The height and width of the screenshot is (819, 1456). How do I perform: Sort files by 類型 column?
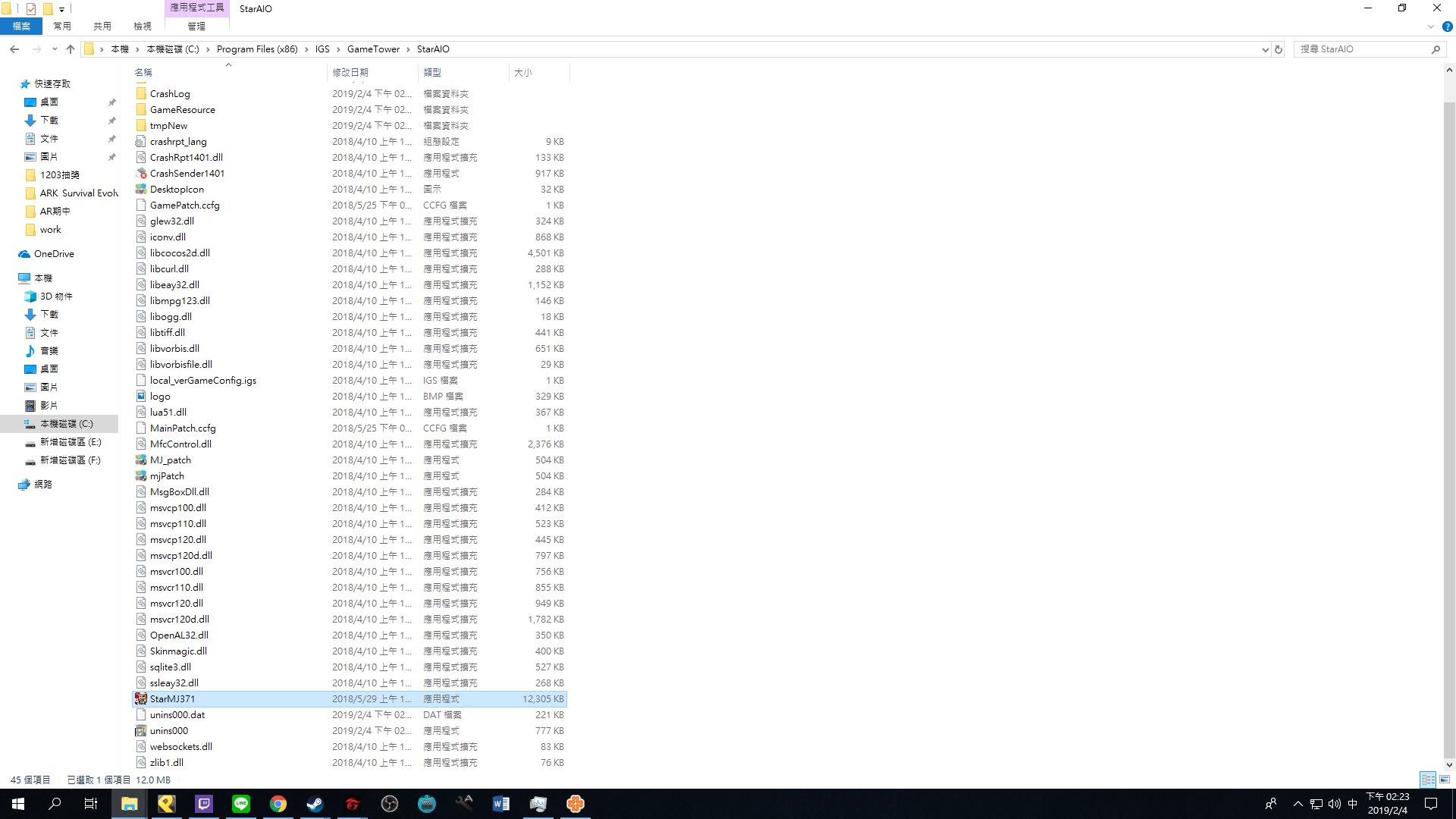click(463, 73)
